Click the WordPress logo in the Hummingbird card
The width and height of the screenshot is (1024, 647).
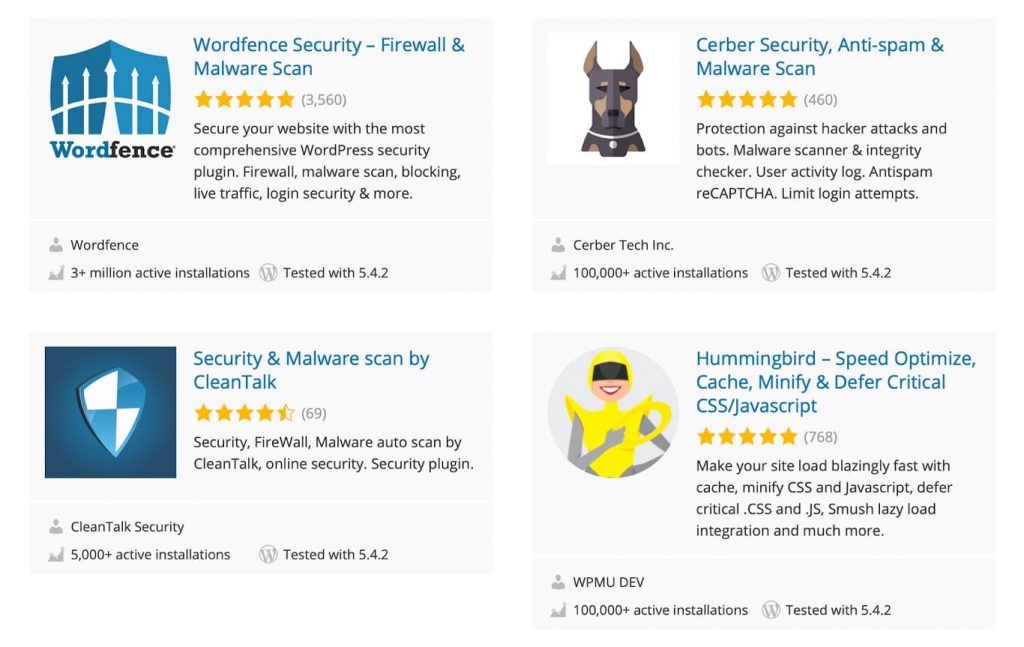(771, 610)
